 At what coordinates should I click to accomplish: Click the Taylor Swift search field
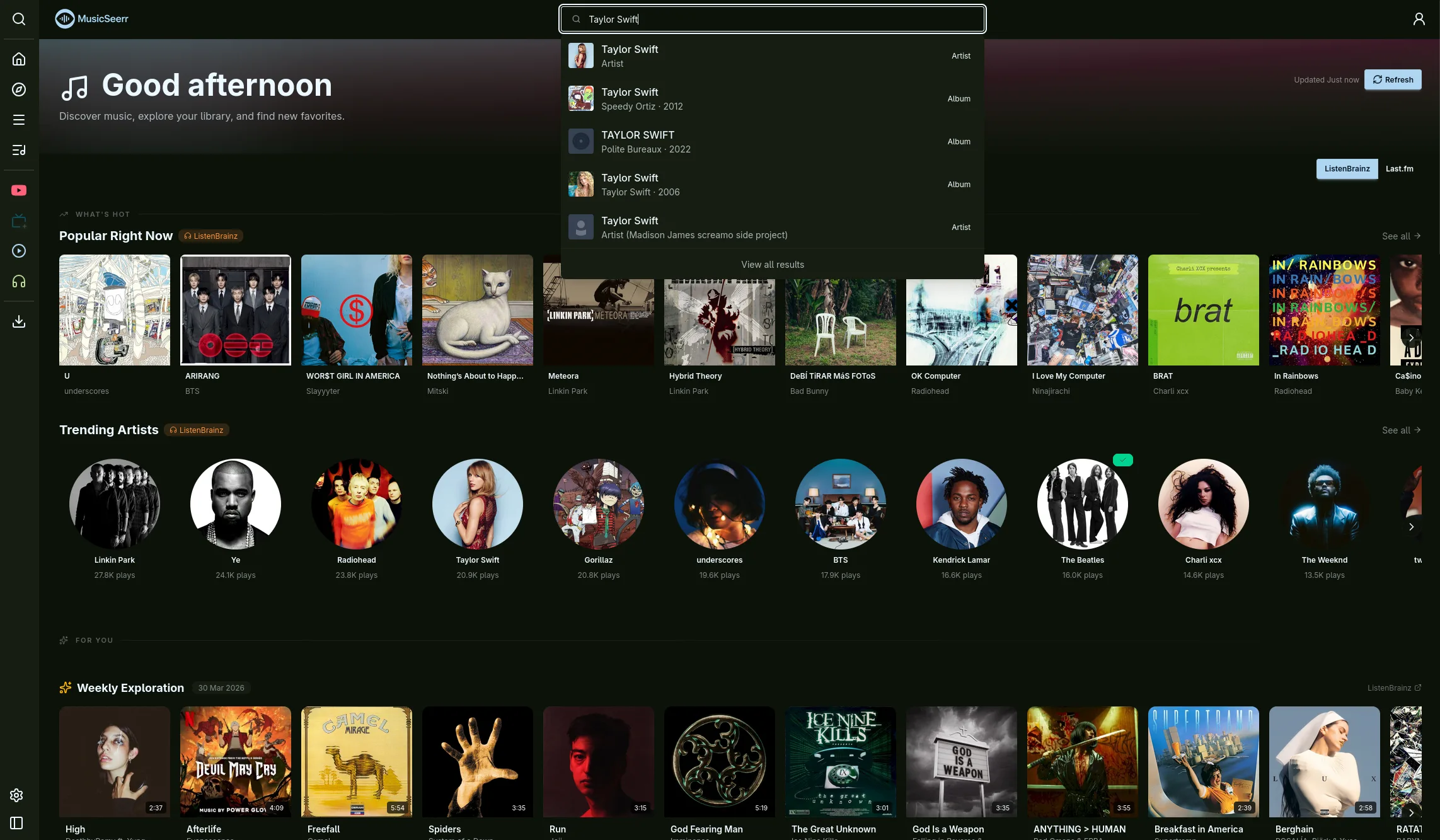click(772, 20)
